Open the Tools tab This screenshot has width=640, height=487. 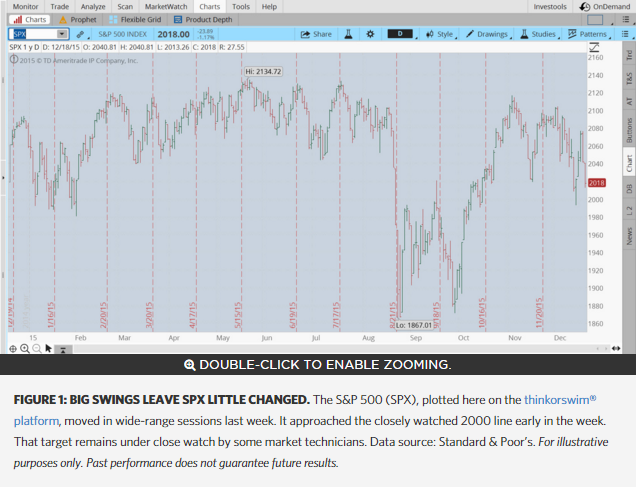click(x=241, y=7)
